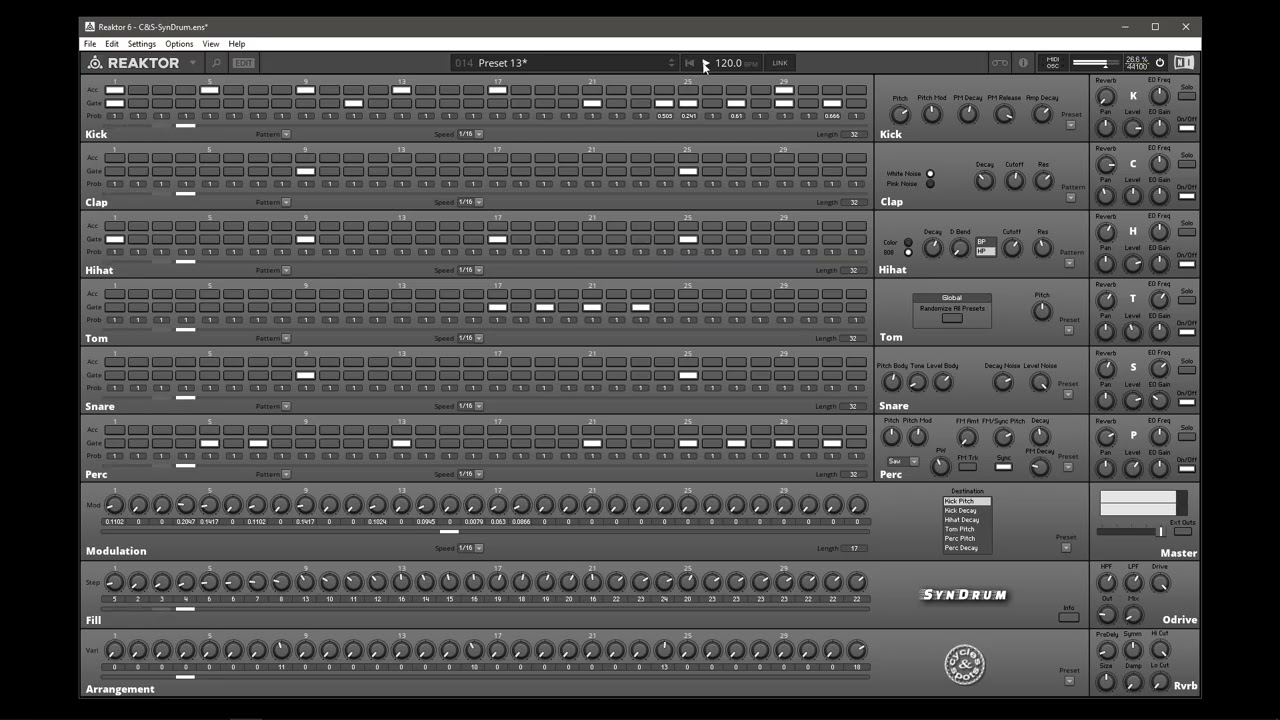Click the audio engine power icon
1280x720 pixels.
pyautogui.click(x=1160, y=63)
